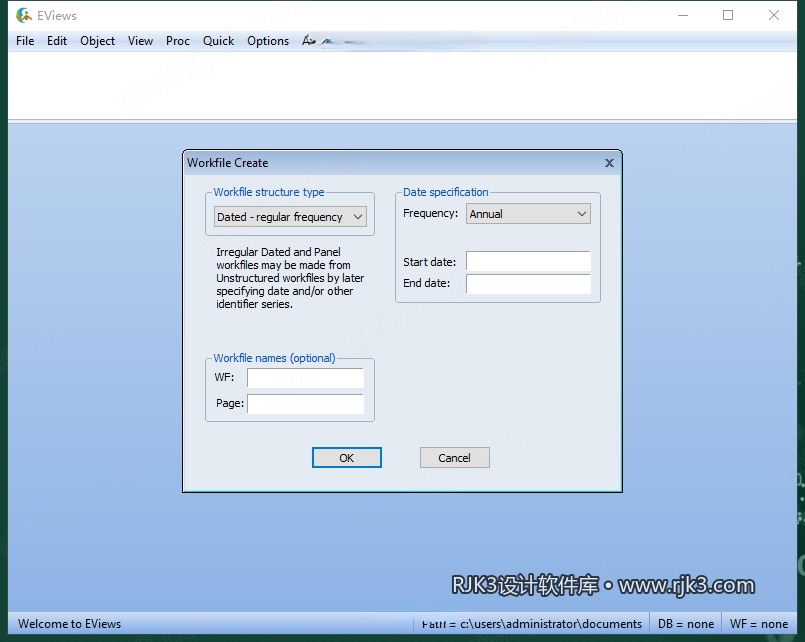Confirm the workfile with OK
Image resolution: width=805 pixels, height=642 pixels.
pos(347,458)
